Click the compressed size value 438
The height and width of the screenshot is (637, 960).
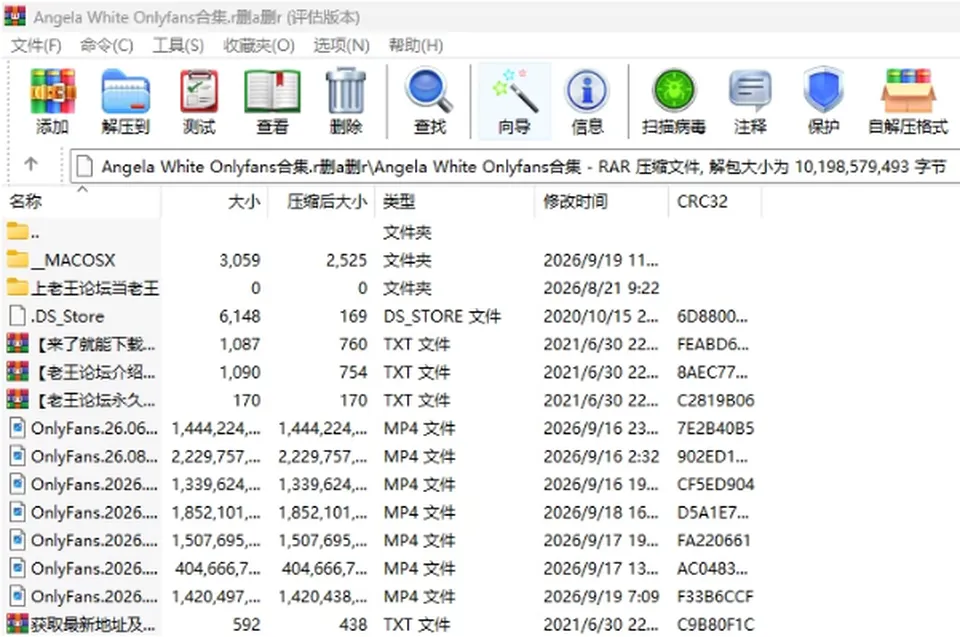click(x=353, y=624)
